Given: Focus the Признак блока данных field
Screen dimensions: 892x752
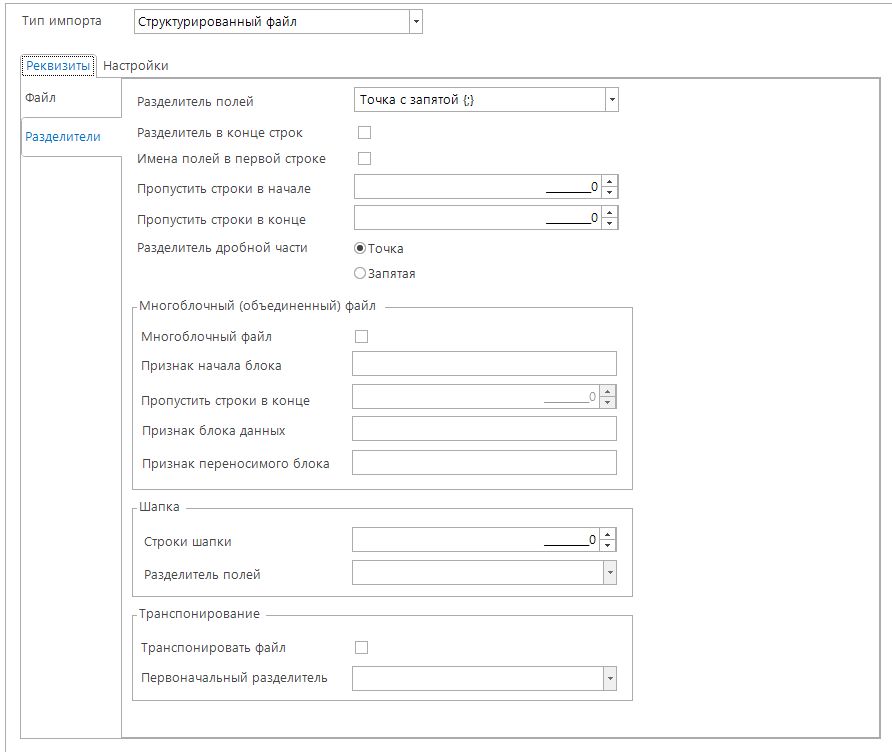Looking at the screenshot, I should (484, 429).
